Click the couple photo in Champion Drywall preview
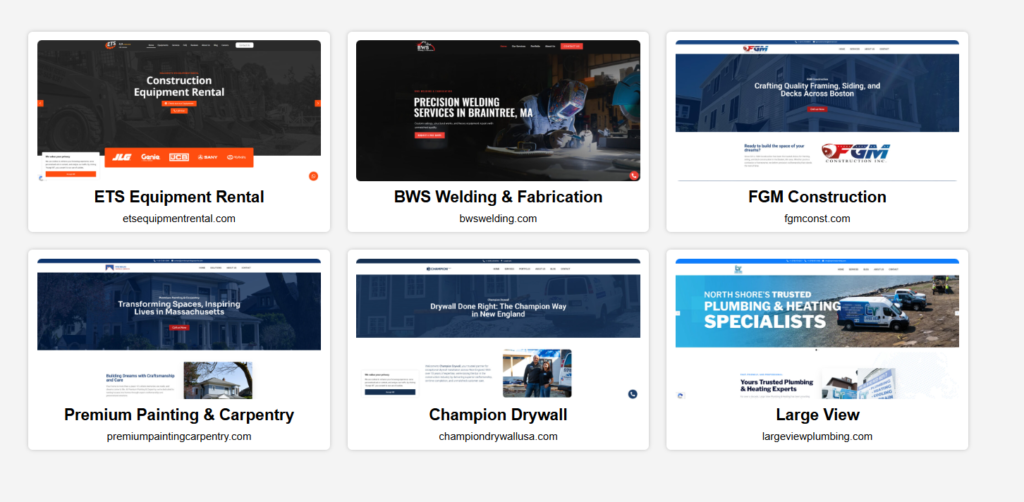The image size is (1024, 502). tap(537, 373)
